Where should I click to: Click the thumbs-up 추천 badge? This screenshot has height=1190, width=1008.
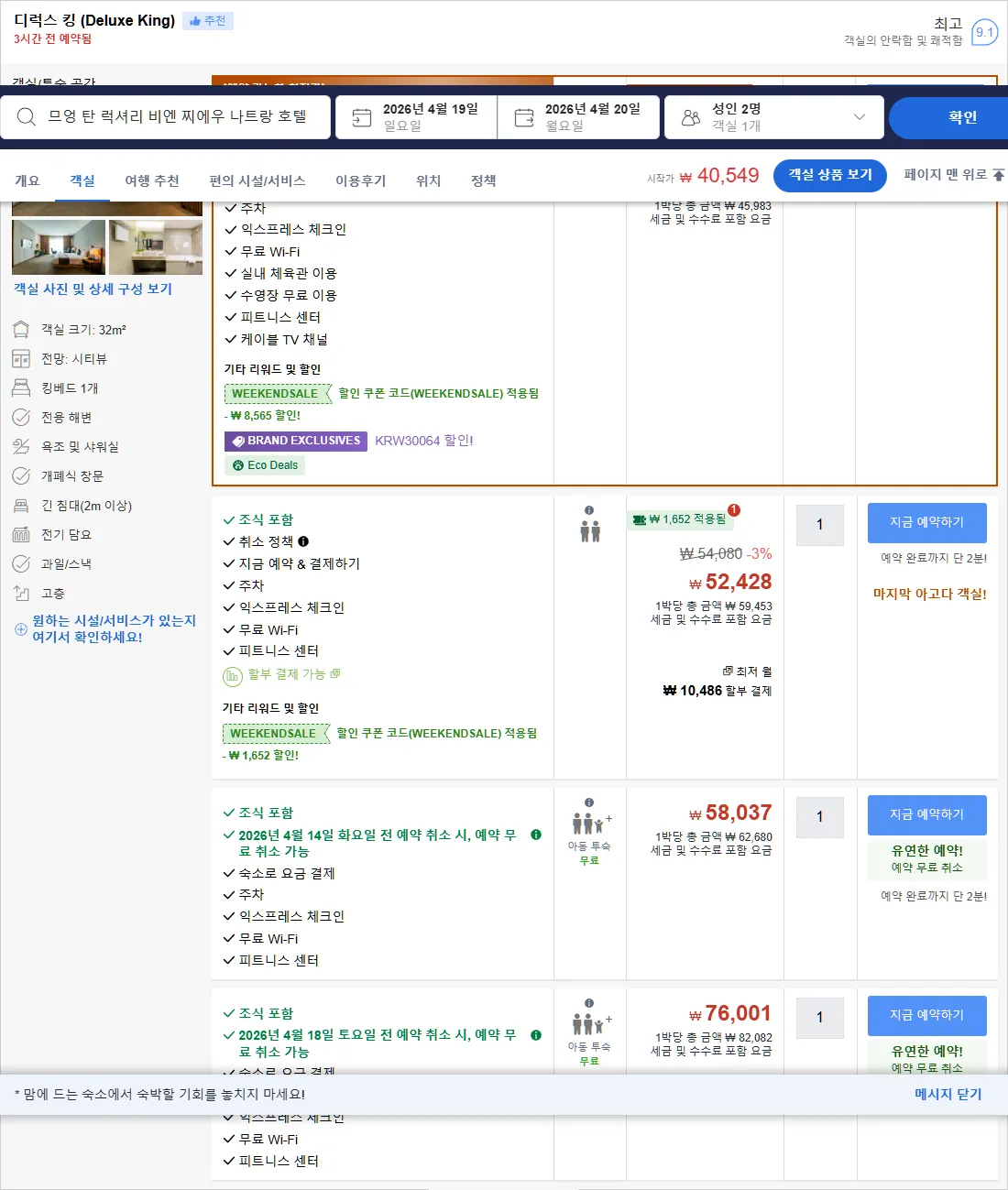[208, 21]
